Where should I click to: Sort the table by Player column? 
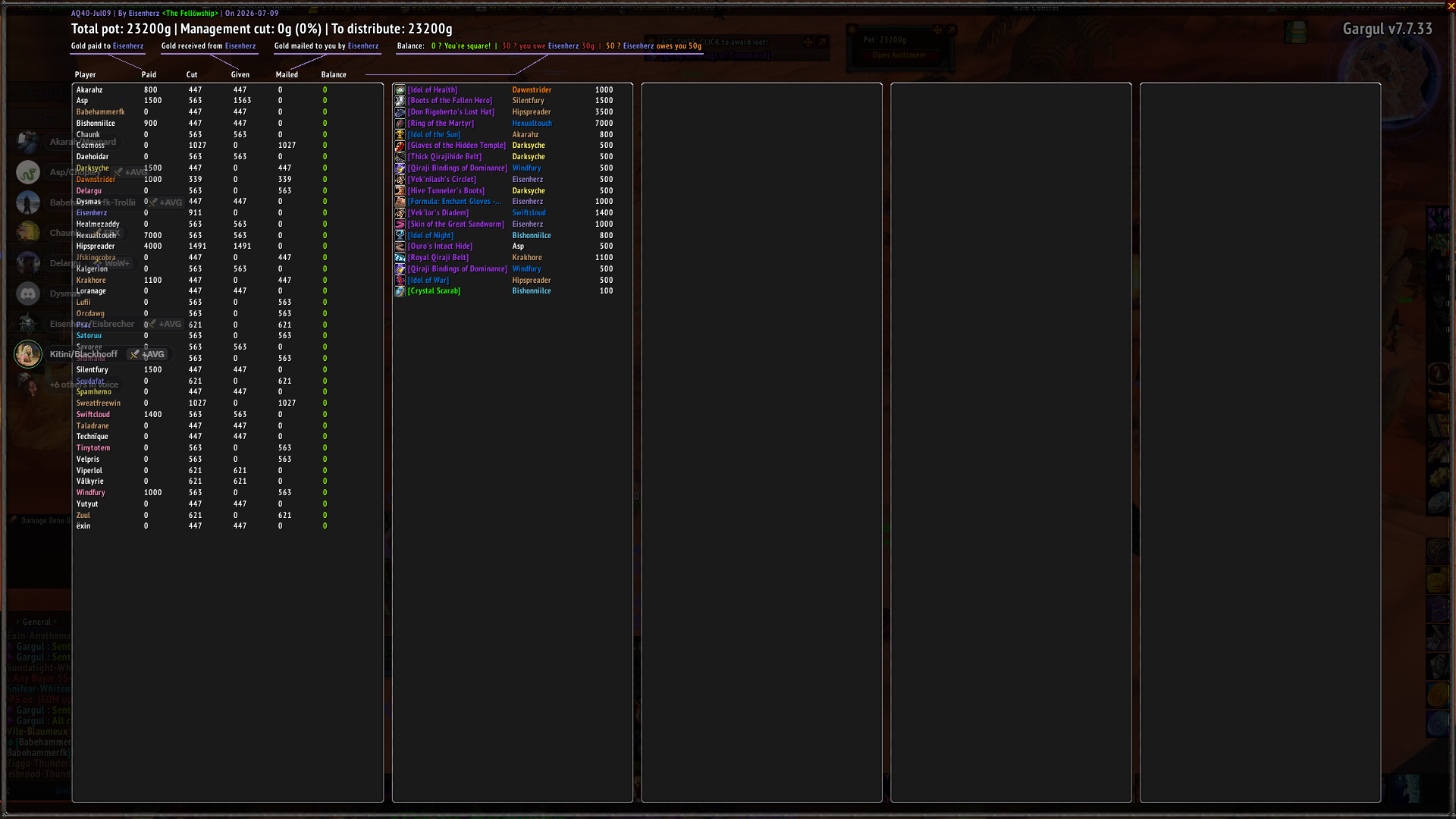(x=86, y=75)
